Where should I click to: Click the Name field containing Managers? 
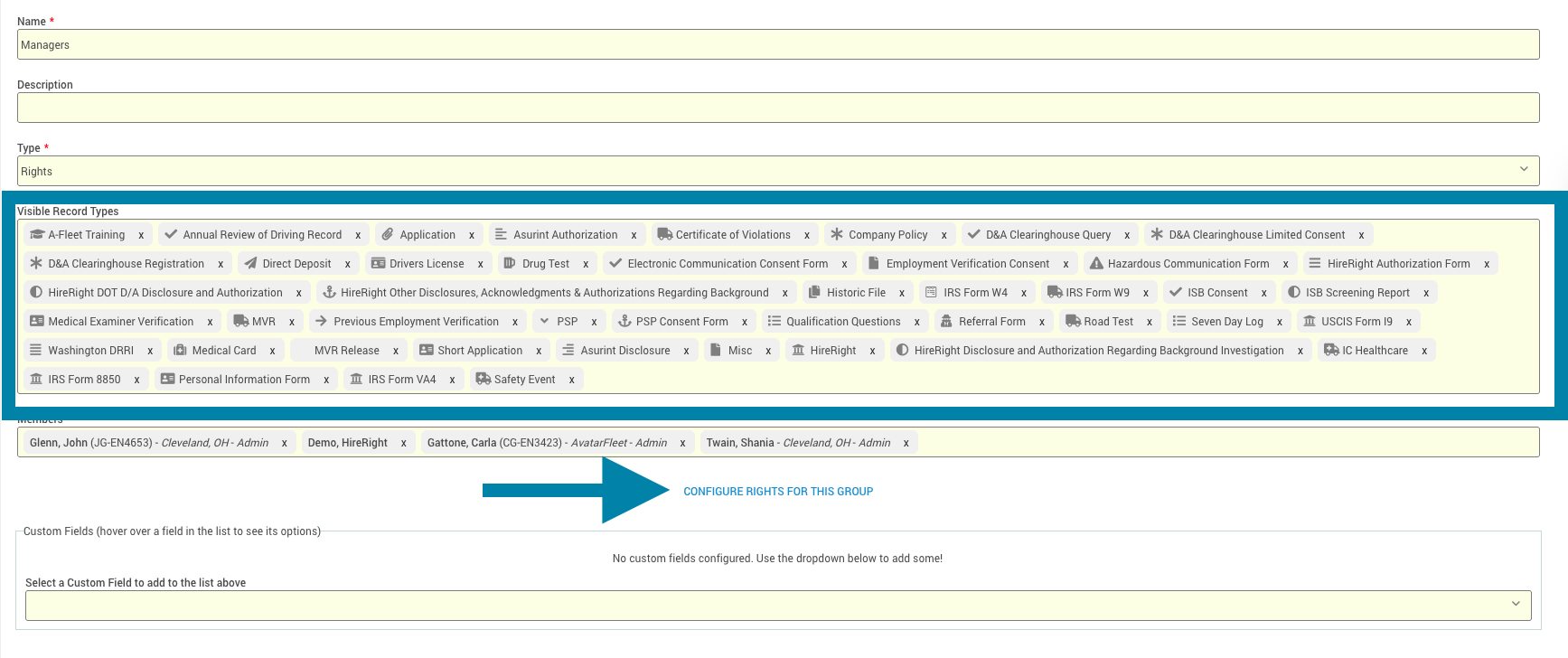[x=777, y=45]
